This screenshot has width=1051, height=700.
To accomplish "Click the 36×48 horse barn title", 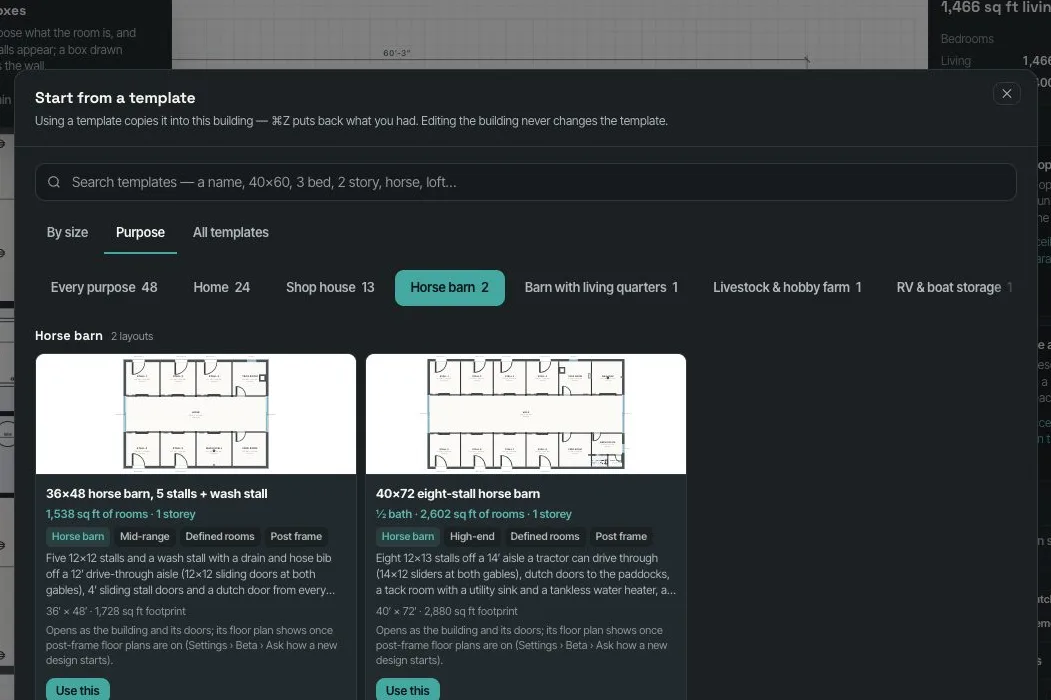I will pyautogui.click(x=156, y=494).
